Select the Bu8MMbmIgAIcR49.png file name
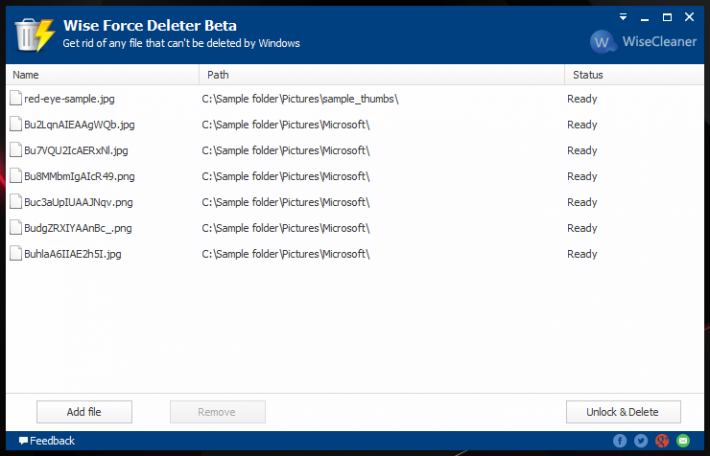Screen dimensions: 710x456 [x=79, y=176]
